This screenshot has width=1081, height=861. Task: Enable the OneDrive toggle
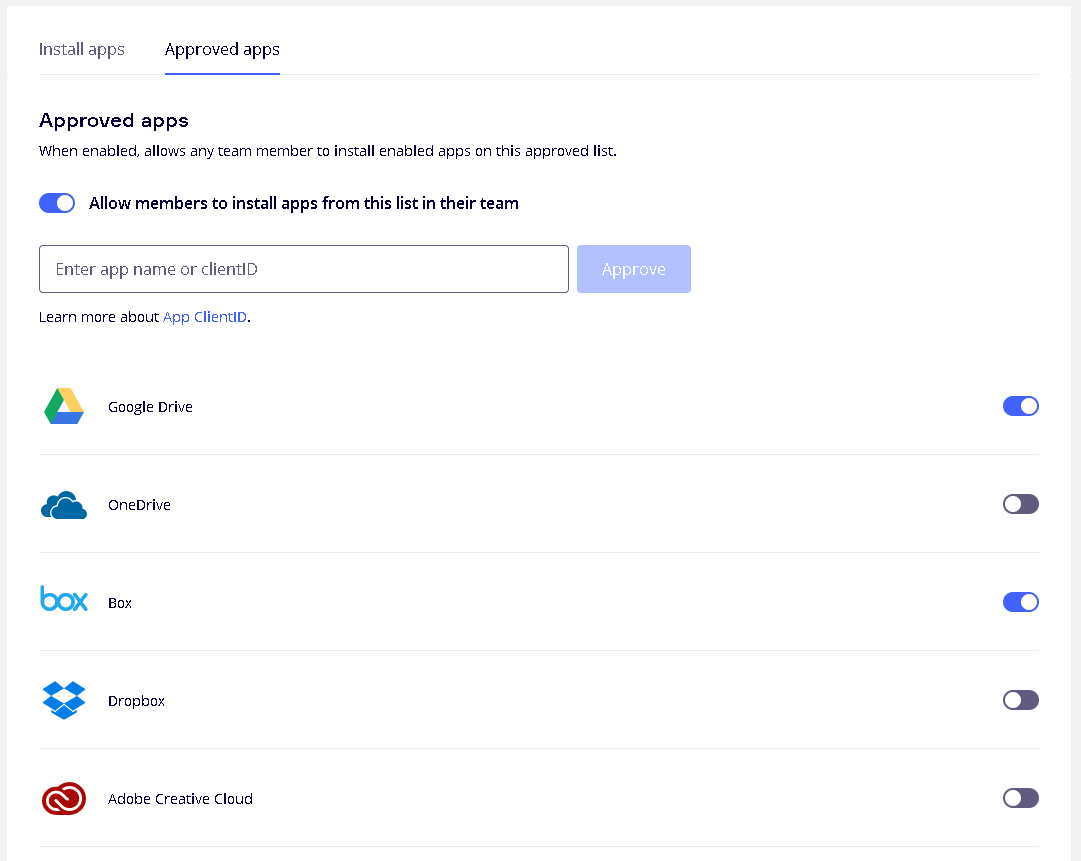coord(1020,504)
